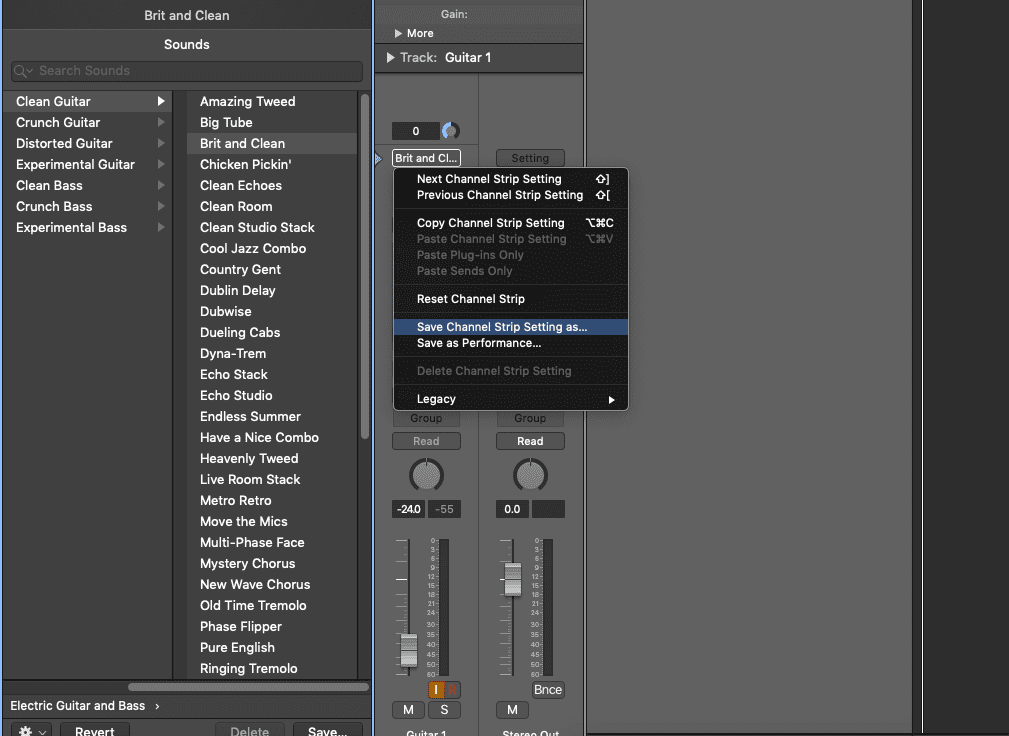Select the Echo Studio sound

click(x=272, y=396)
